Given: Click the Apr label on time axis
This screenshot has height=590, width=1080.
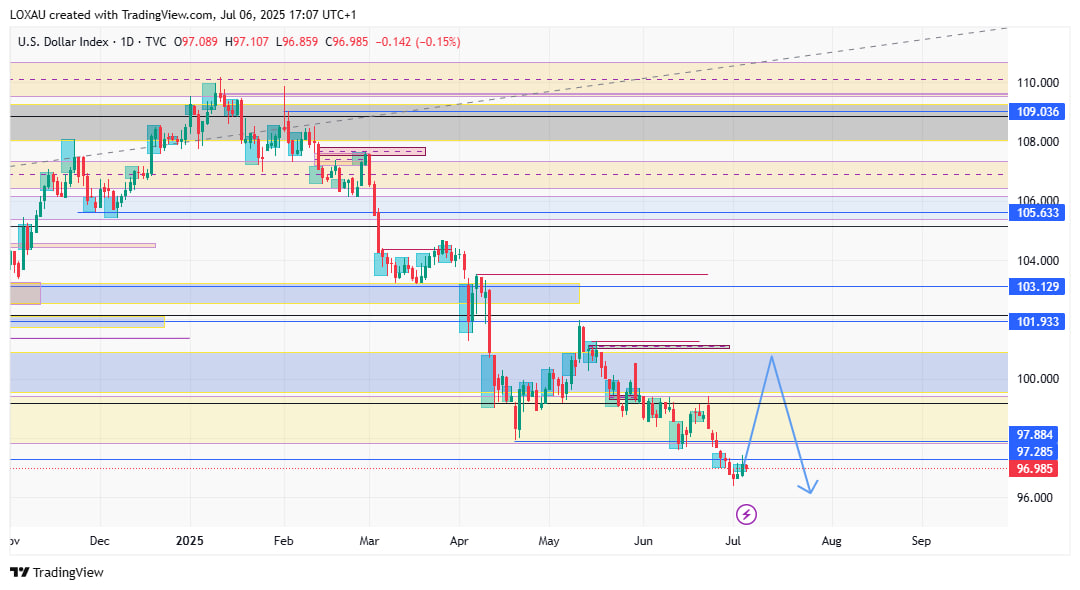Looking at the screenshot, I should 459,541.
